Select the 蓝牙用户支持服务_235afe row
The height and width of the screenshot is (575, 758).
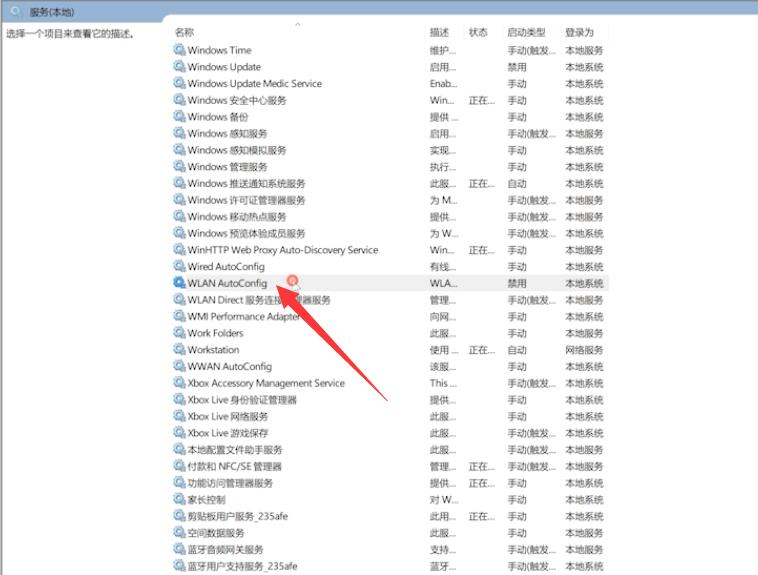pyautogui.click(x=390, y=566)
